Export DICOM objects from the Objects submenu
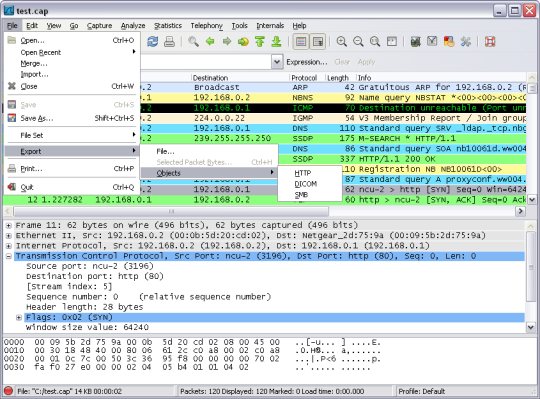 tap(309, 184)
